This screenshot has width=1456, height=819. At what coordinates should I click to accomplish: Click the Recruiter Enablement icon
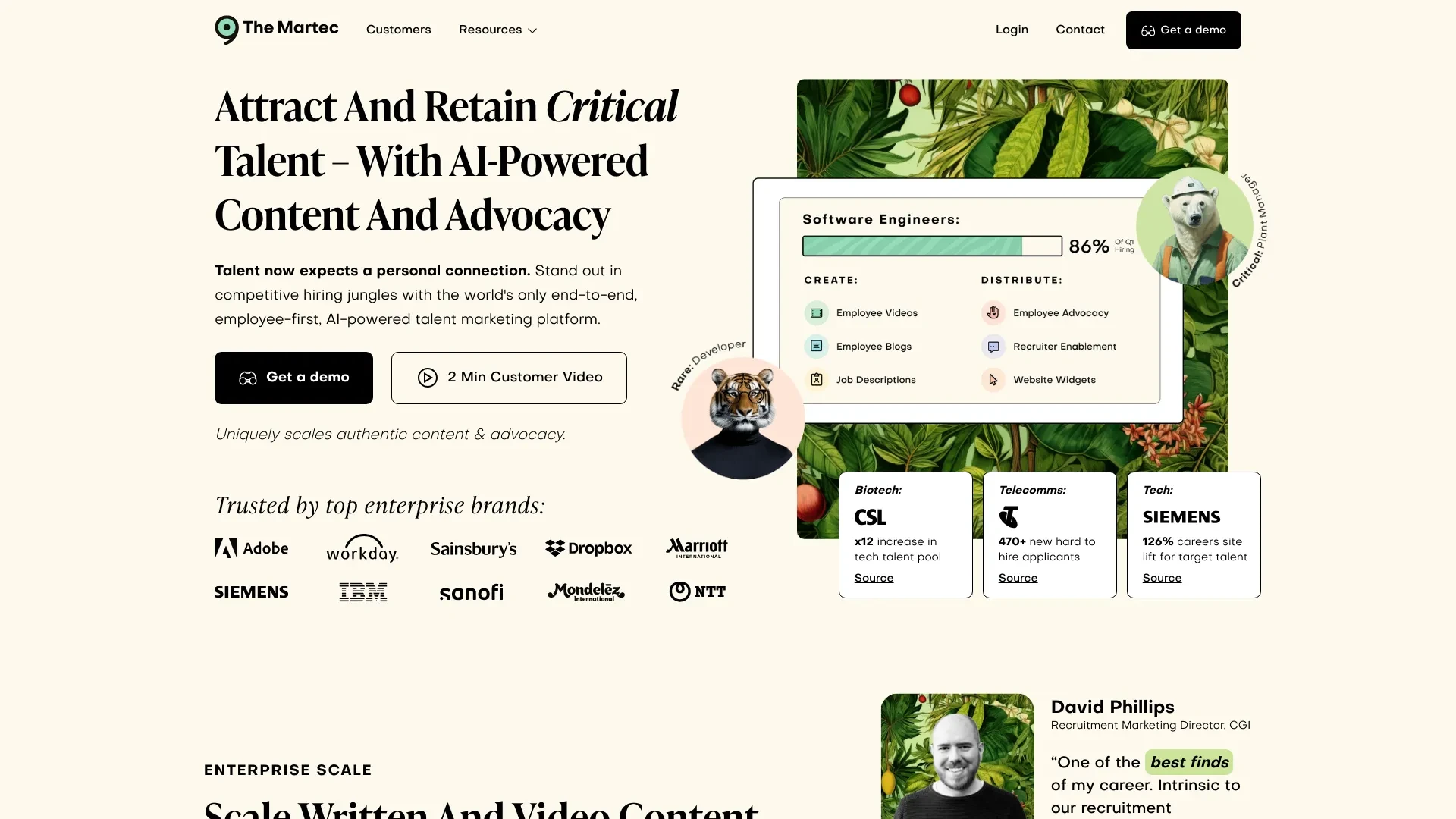click(992, 346)
